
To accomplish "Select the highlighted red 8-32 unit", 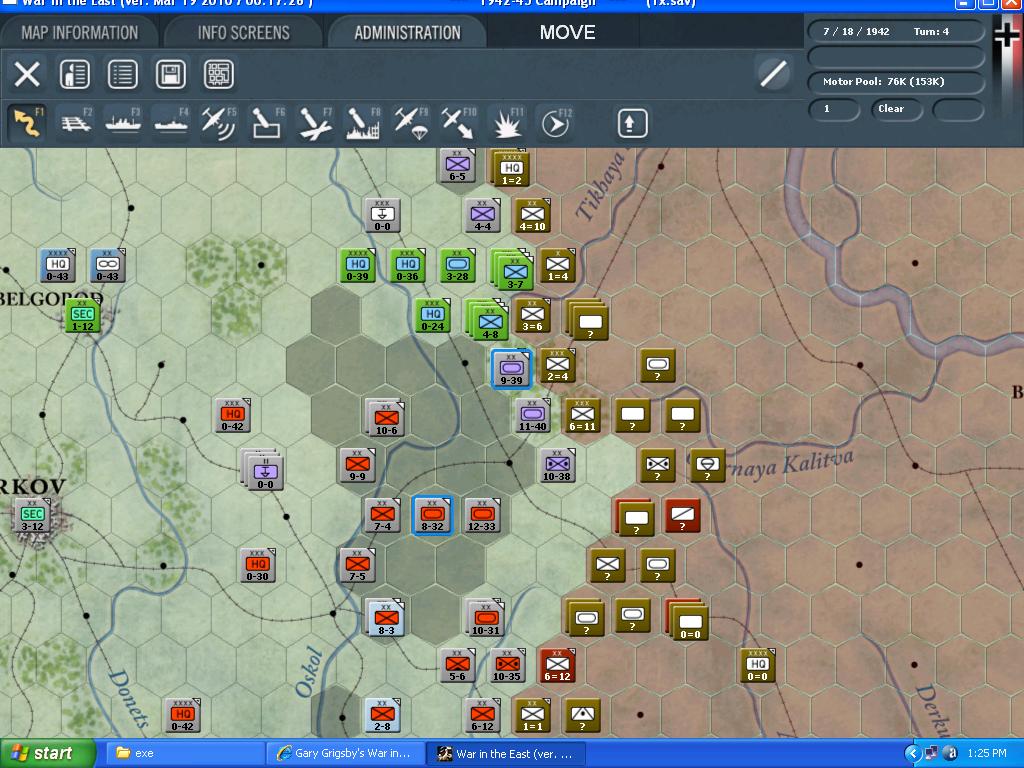I will (x=432, y=514).
